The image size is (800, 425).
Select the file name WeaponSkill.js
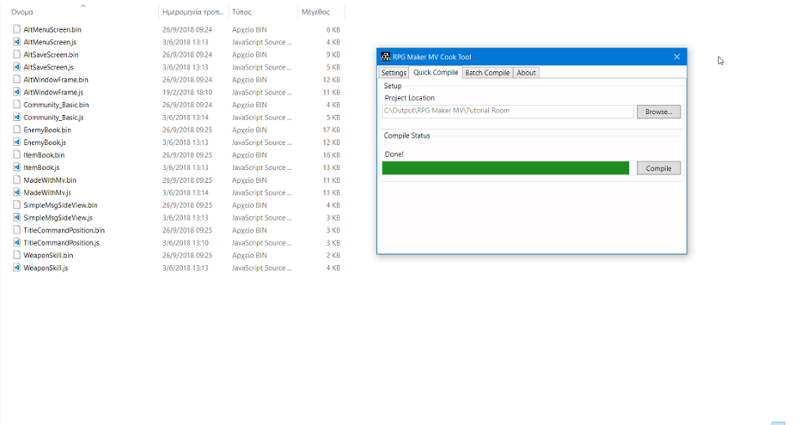click(45, 268)
